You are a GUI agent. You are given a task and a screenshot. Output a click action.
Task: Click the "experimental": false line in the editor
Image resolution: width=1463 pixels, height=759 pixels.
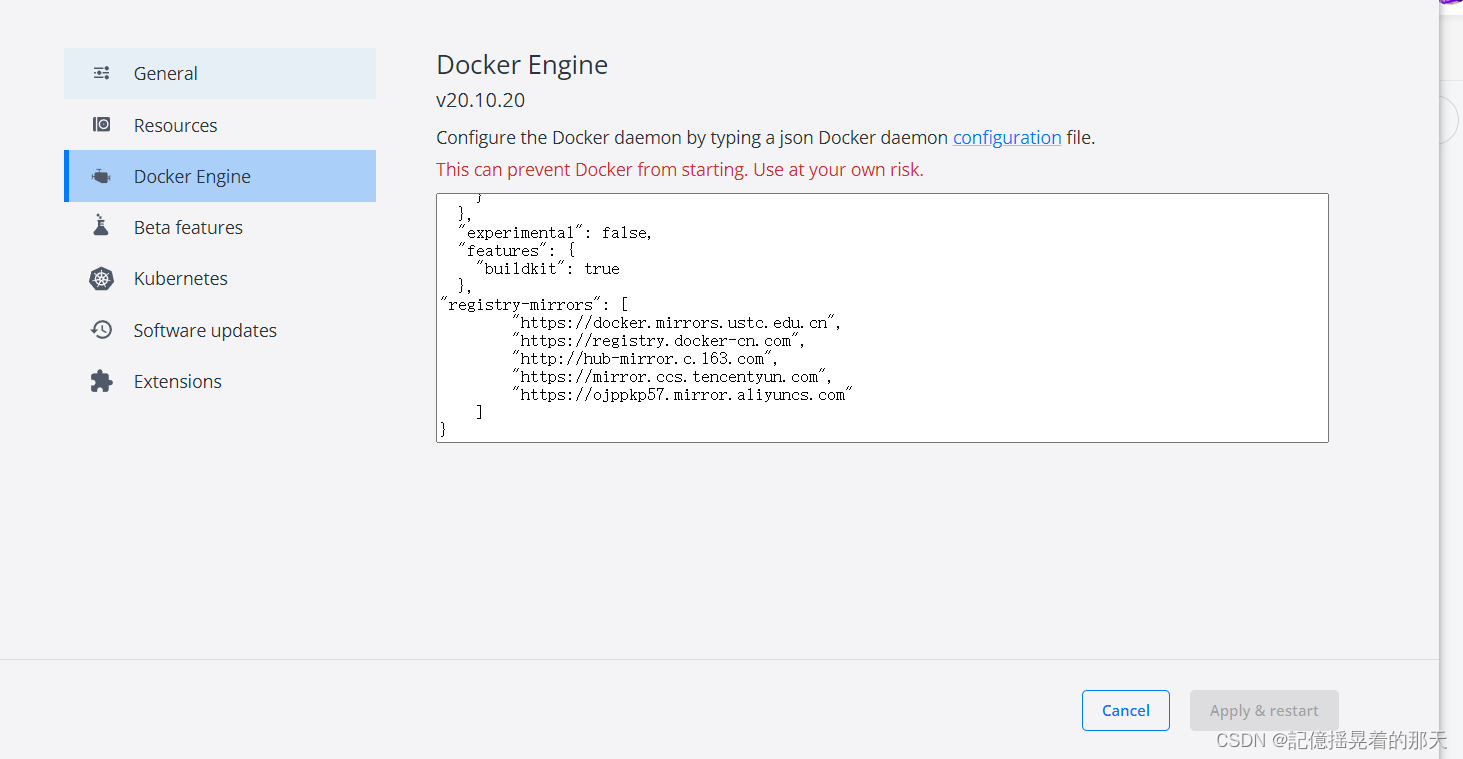pos(555,232)
